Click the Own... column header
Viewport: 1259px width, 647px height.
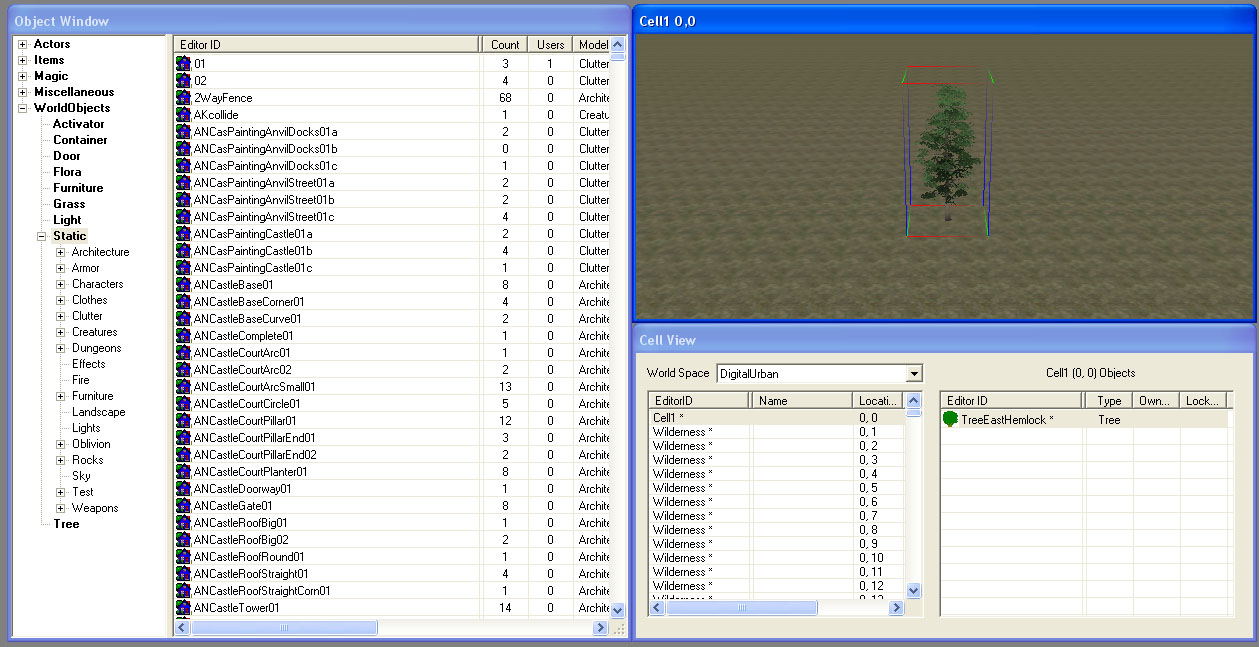tap(1157, 401)
